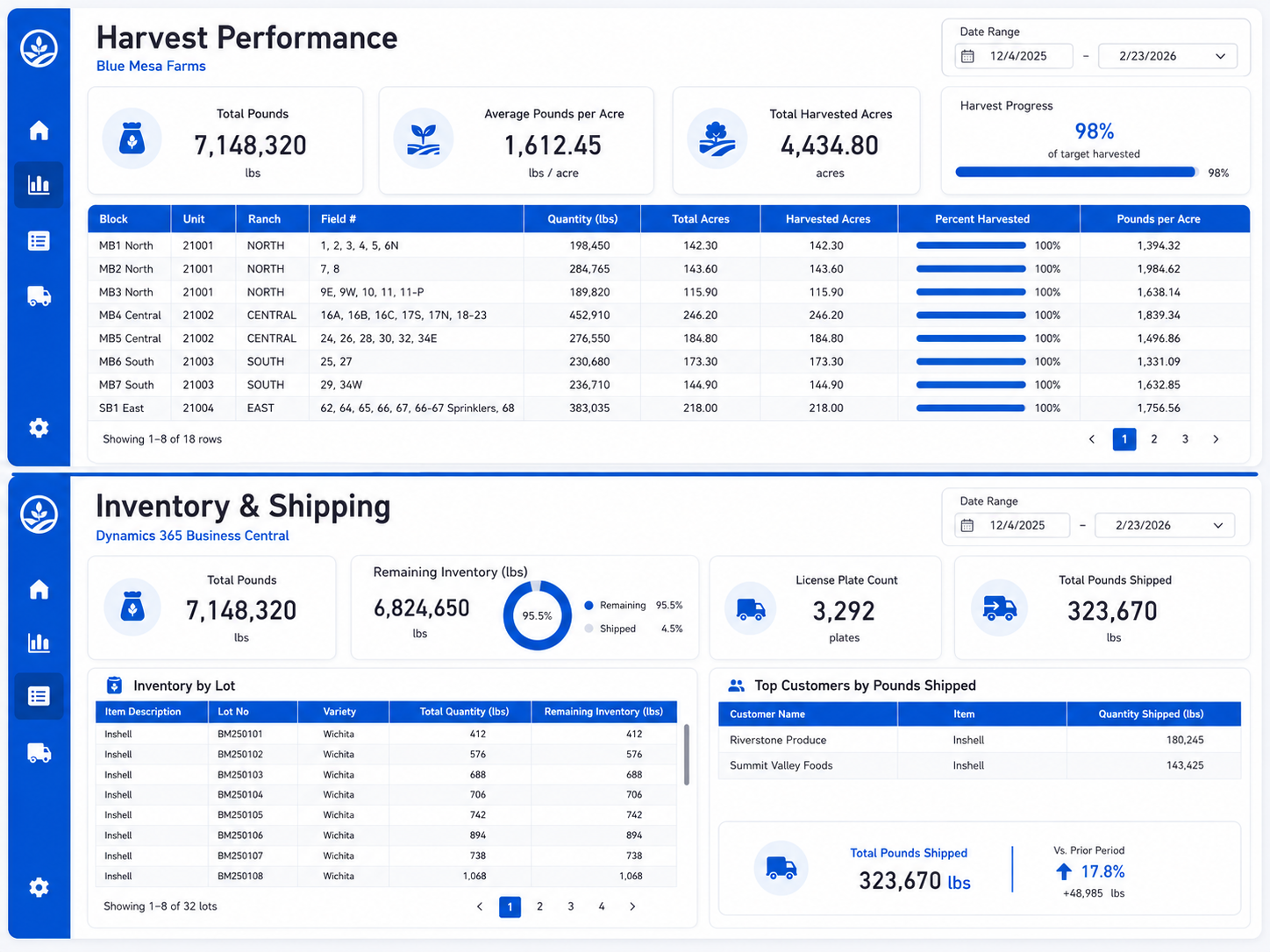
Task: Select bar chart icon in Harvest Performance sidebar
Action: [x=39, y=185]
